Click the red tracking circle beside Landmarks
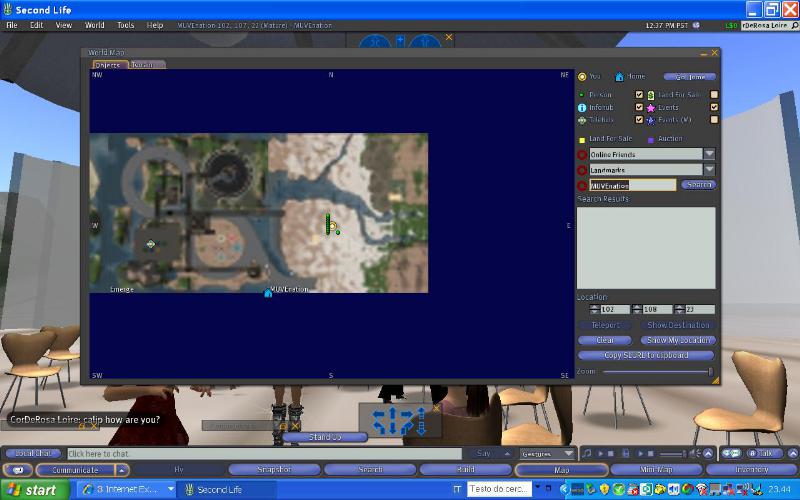 (582, 170)
